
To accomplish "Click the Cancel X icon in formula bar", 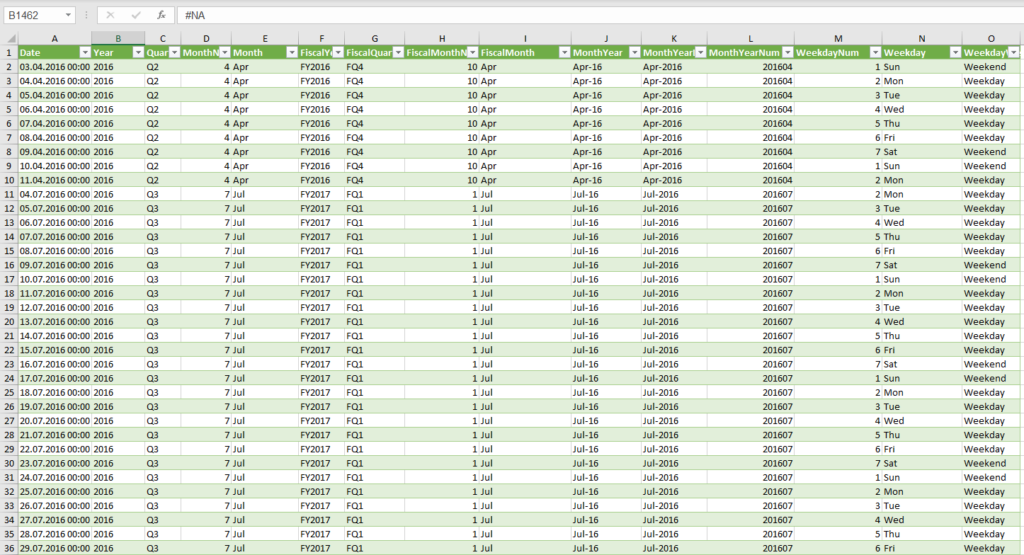I will 110,15.
